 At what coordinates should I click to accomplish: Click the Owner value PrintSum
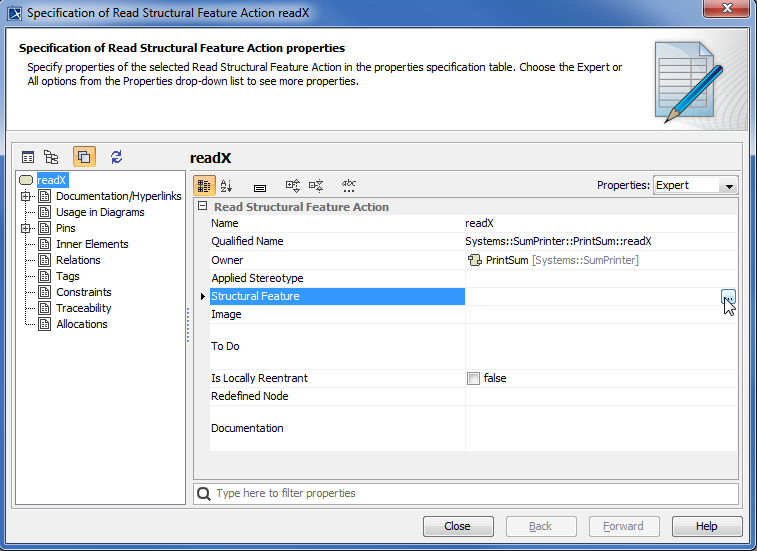pos(601,260)
